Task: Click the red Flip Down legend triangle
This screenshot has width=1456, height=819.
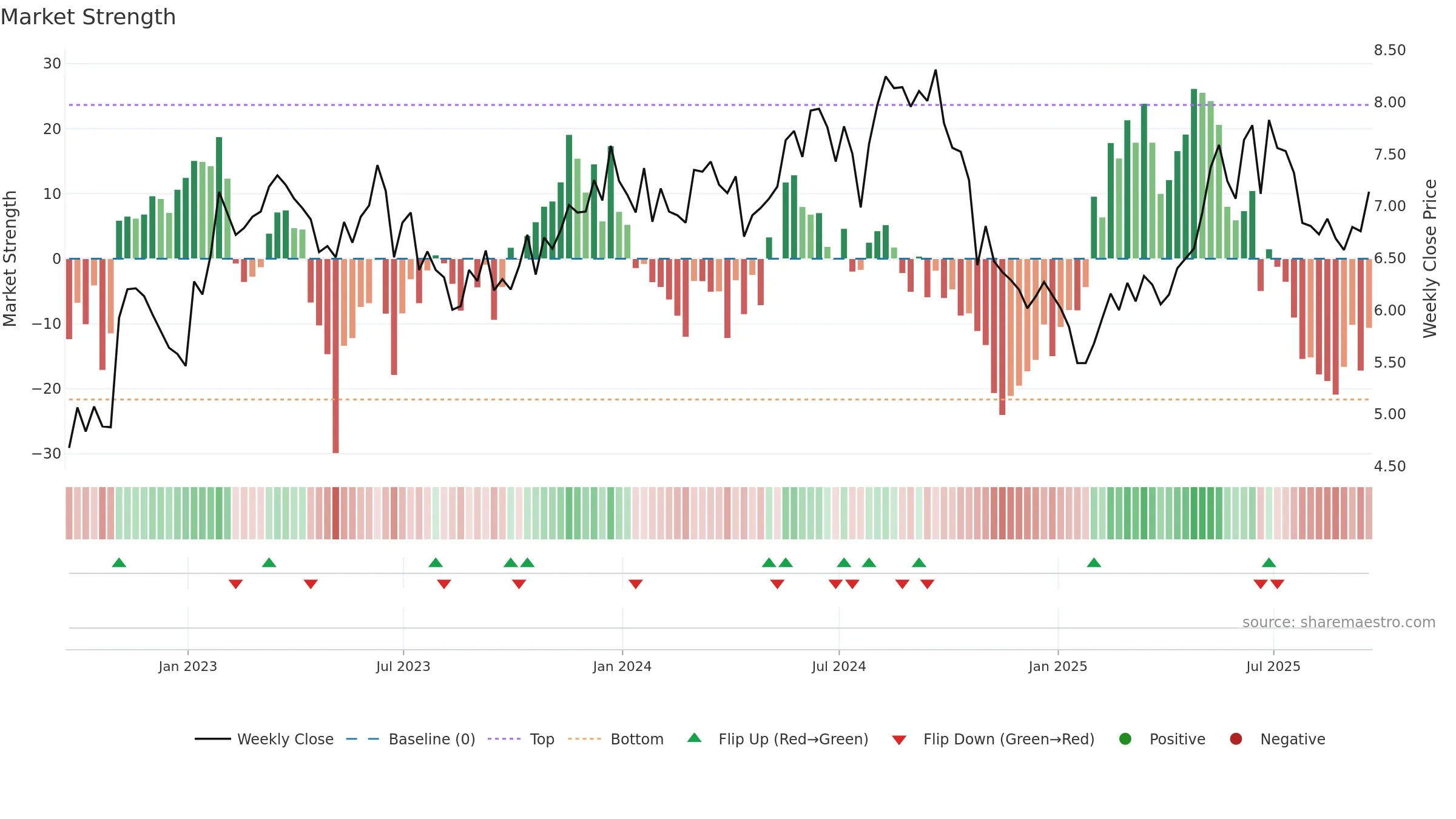Action: click(899, 740)
